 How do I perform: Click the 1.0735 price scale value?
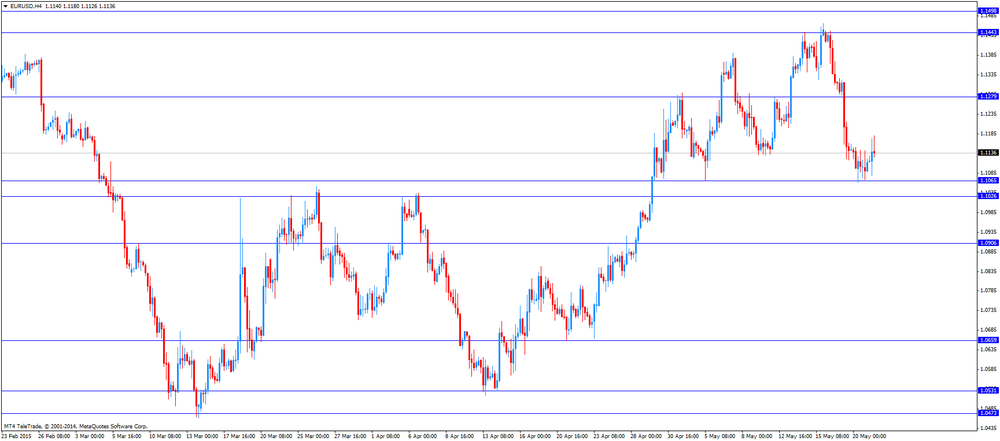point(989,310)
